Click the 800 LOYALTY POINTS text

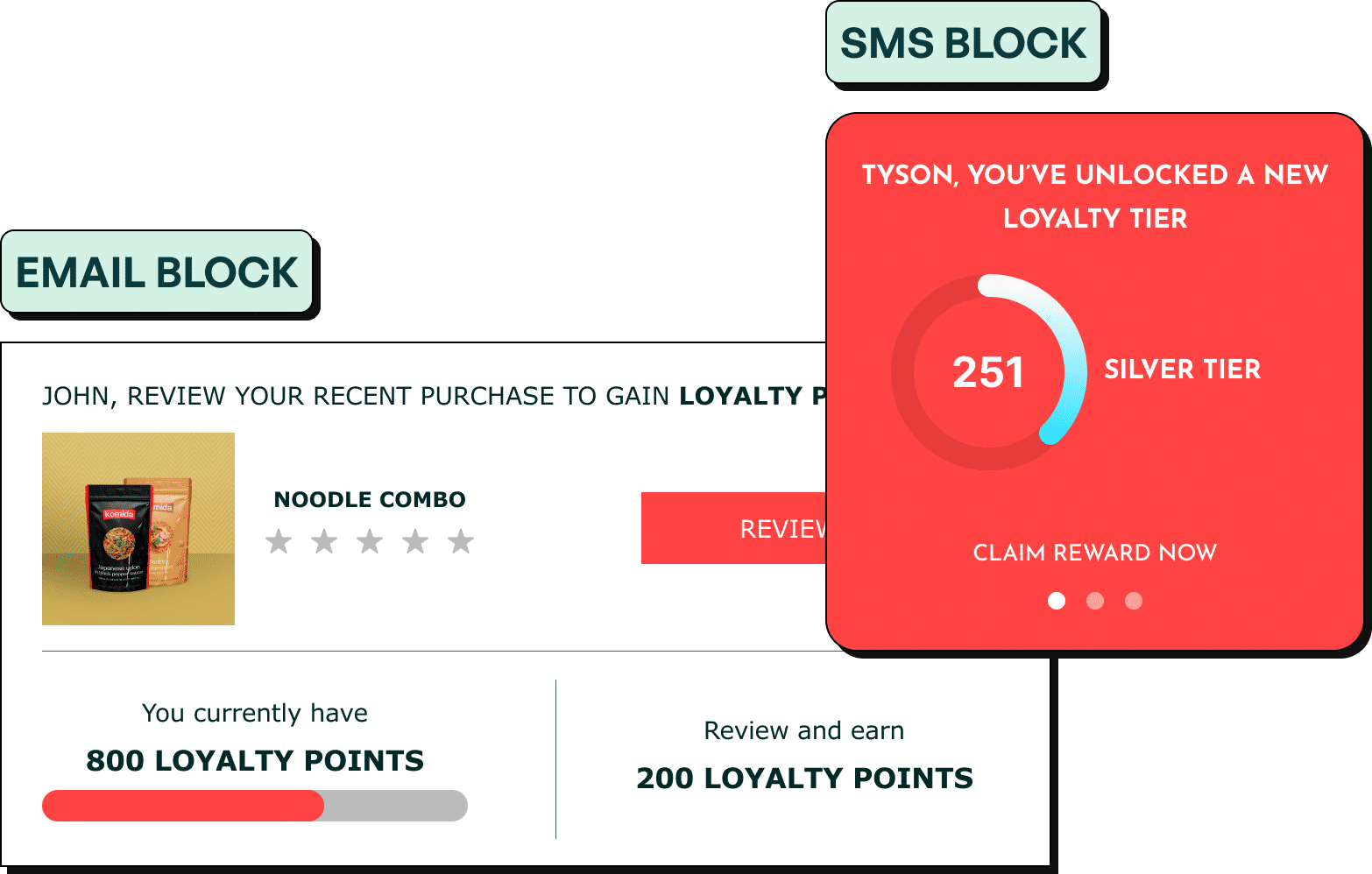point(255,761)
